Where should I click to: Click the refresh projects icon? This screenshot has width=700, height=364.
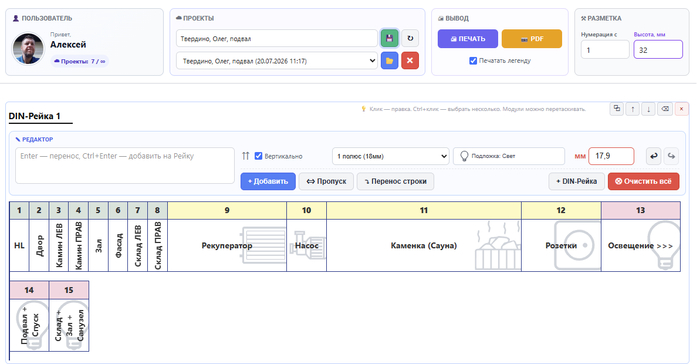coord(410,38)
